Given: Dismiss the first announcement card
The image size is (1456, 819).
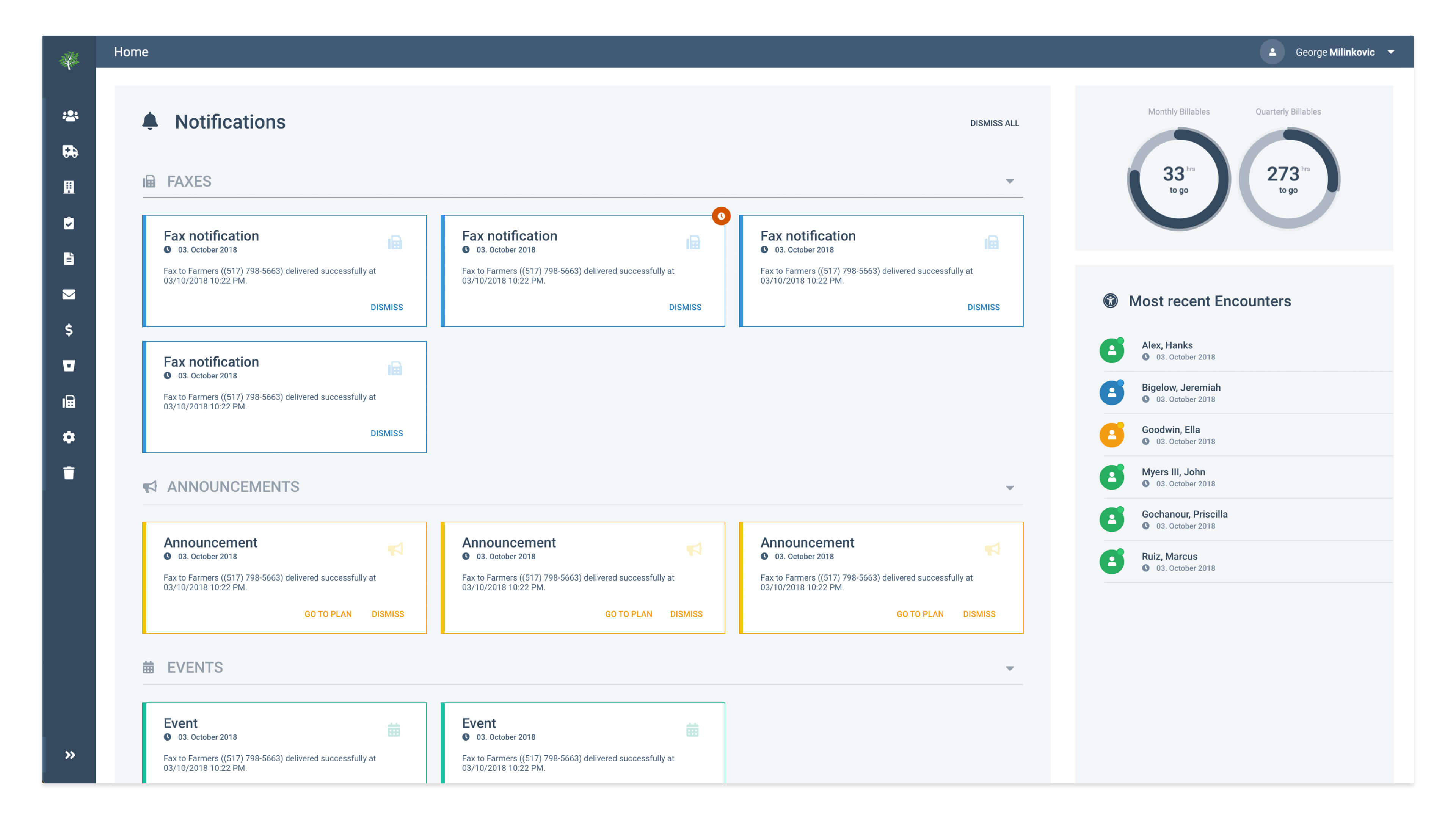Looking at the screenshot, I should (388, 614).
